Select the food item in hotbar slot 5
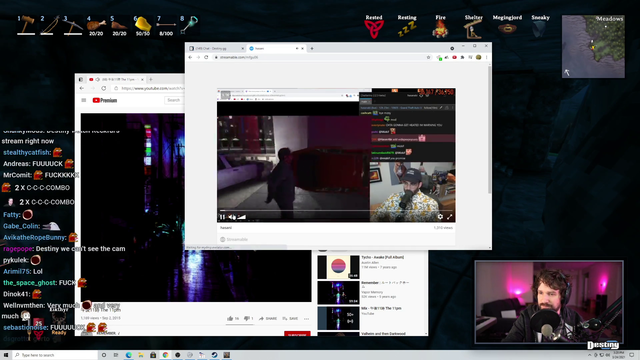Image resolution: width=640 pixels, height=360 pixels. pos(119,25)
